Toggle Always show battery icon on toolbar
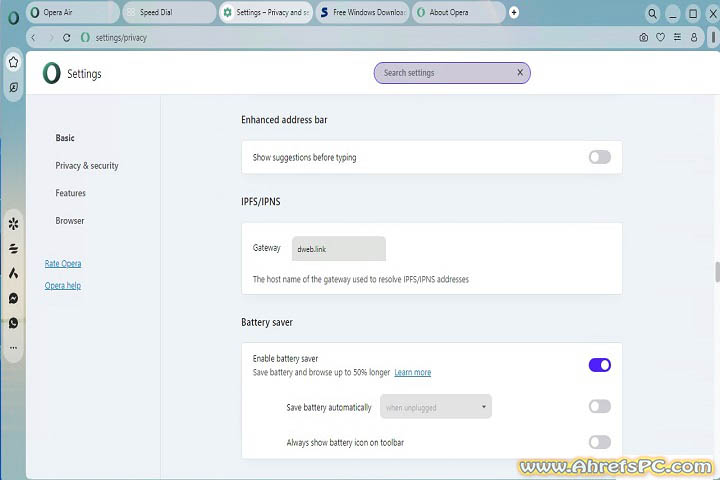The height and width of the screenshot is (480, 720). [600, 442]
